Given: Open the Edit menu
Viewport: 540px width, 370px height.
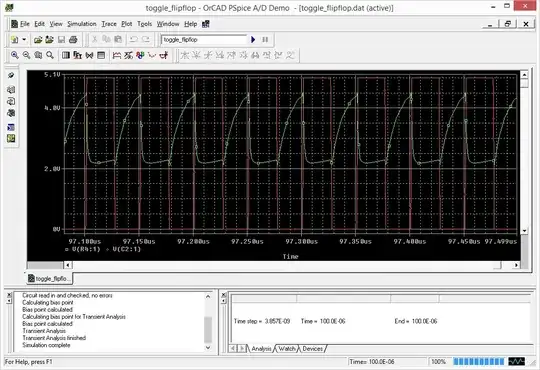Looking at the screenshot, I should click(x=39, y=24).
